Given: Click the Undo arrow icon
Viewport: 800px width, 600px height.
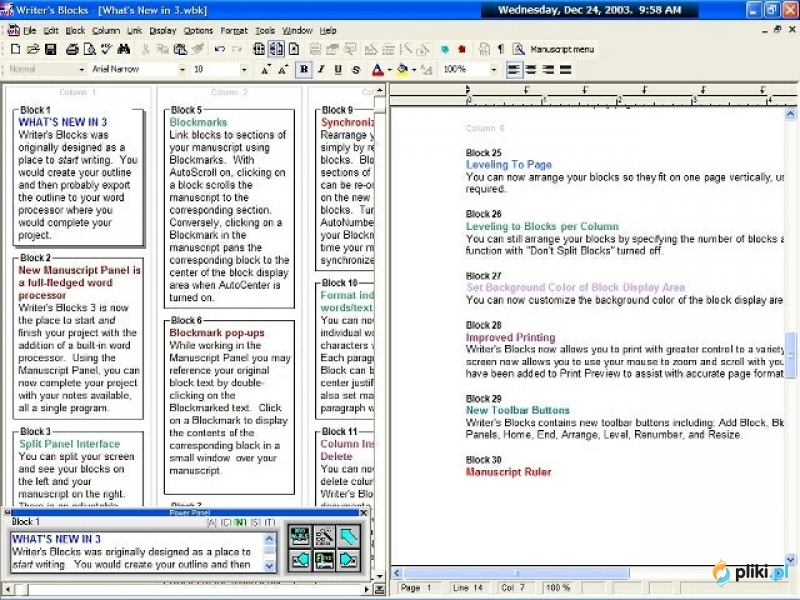Looking at the screenshot, I should (x=220, y=49).
